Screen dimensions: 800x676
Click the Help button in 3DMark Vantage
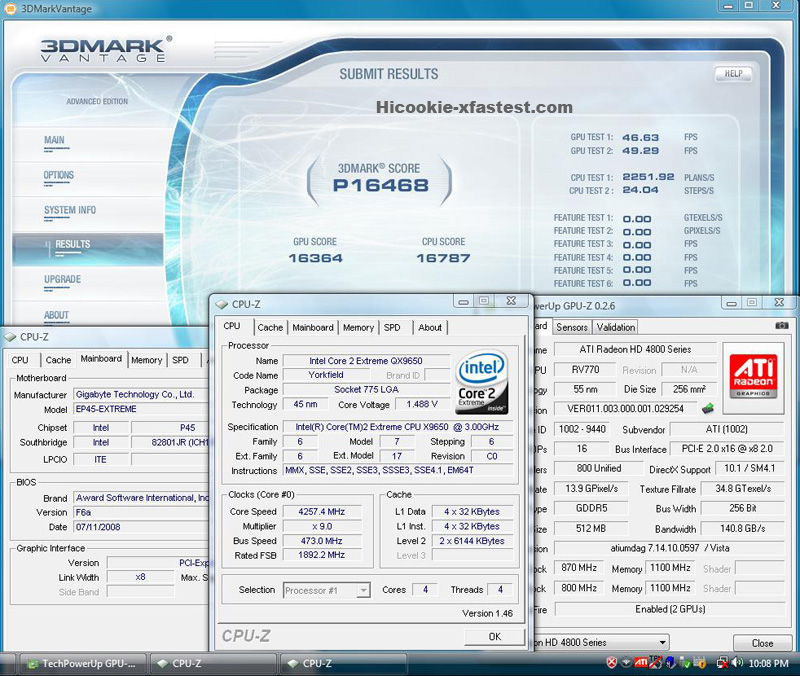[x=733, y=74]
